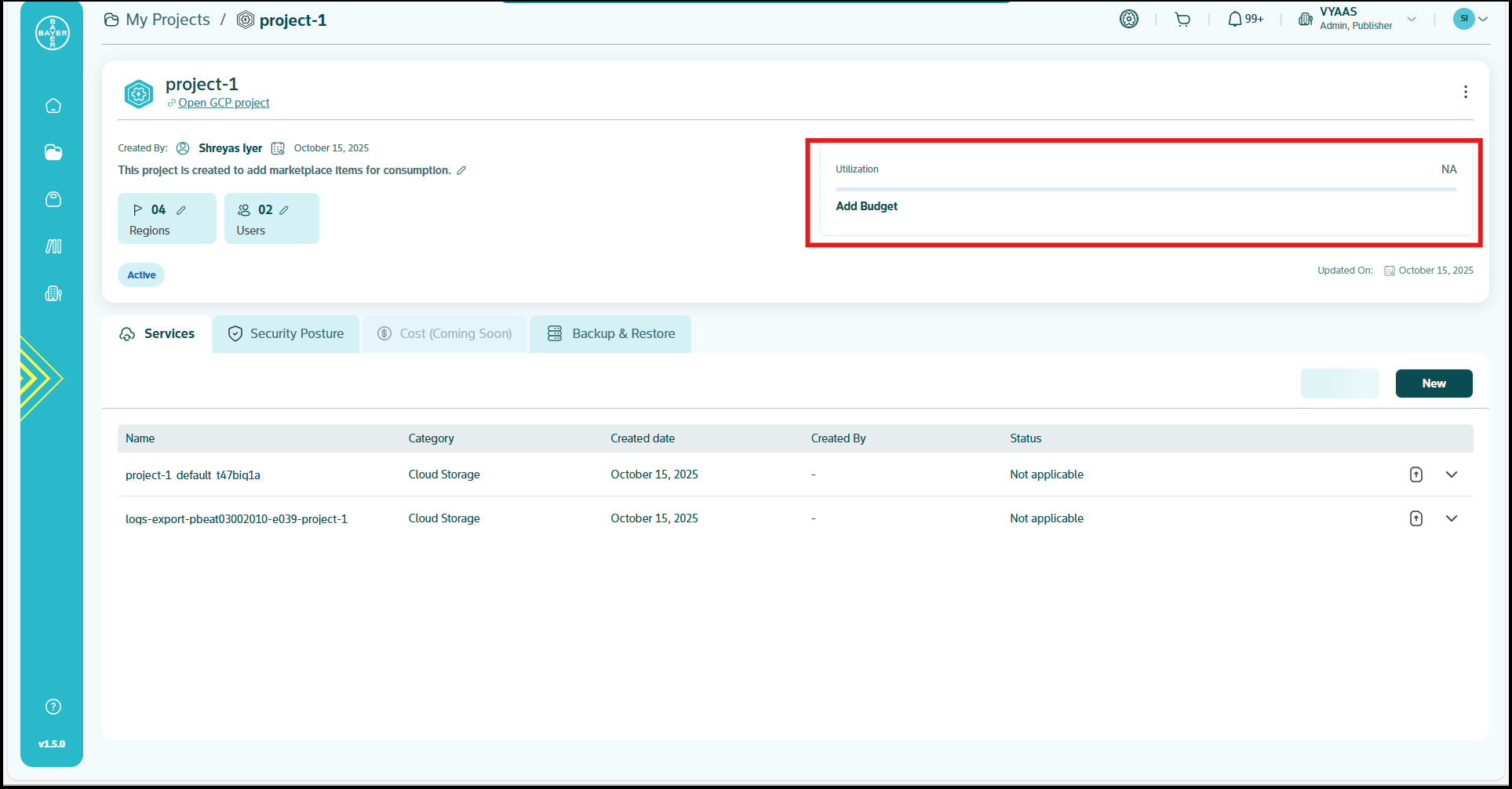Click the pencil icon to edit project description
Screen dimensions: 1512x789
pos(461,170)
